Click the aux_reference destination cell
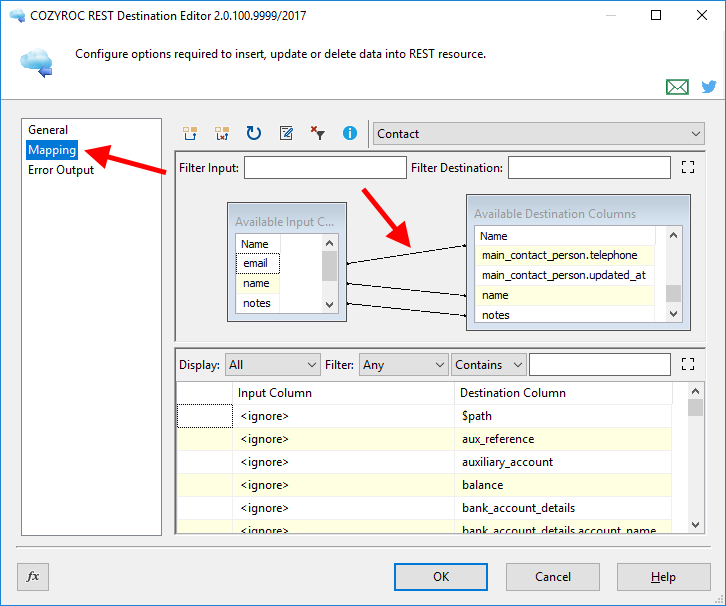 click(x=563, y=439)
